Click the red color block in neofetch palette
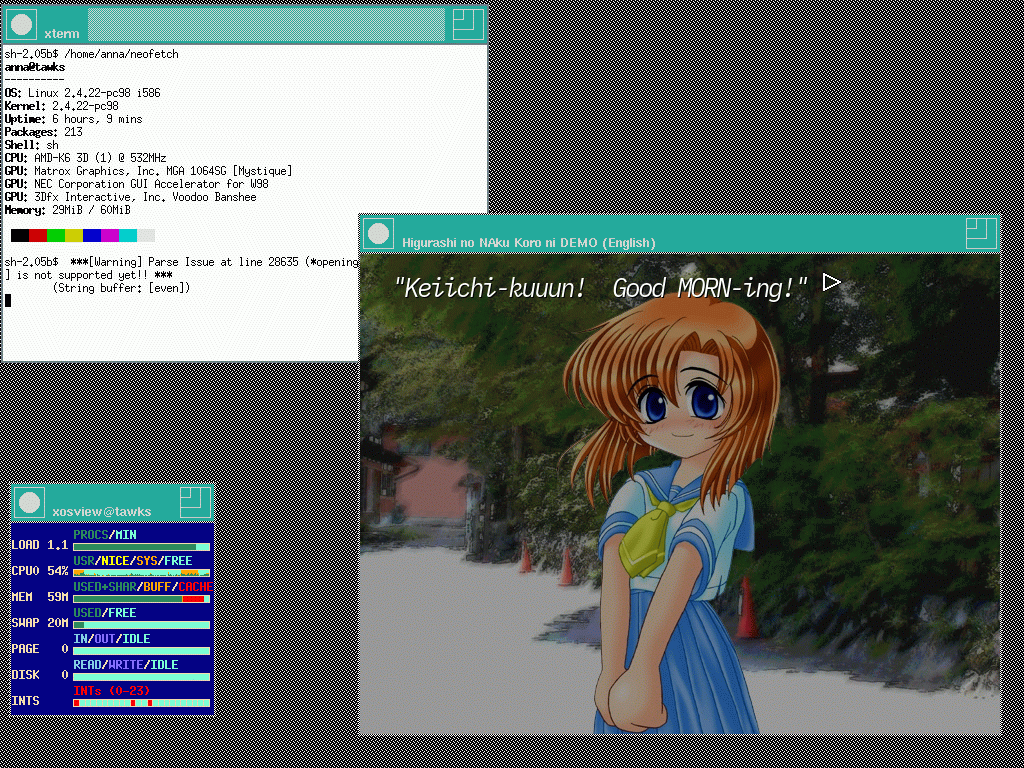This screenshot has width=1024, height=768. (38, 235)
